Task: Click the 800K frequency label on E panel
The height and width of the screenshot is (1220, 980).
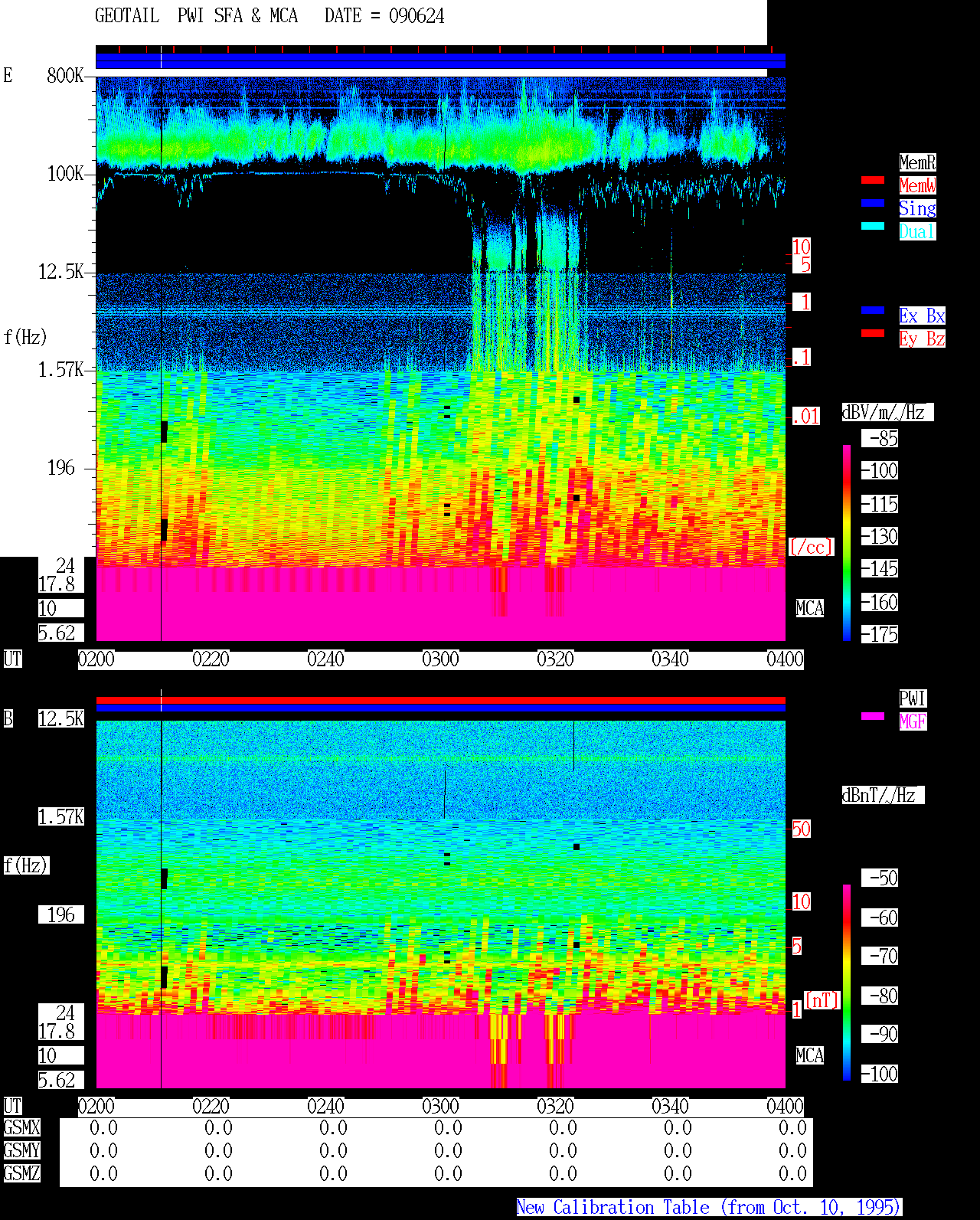Action: 65,76
